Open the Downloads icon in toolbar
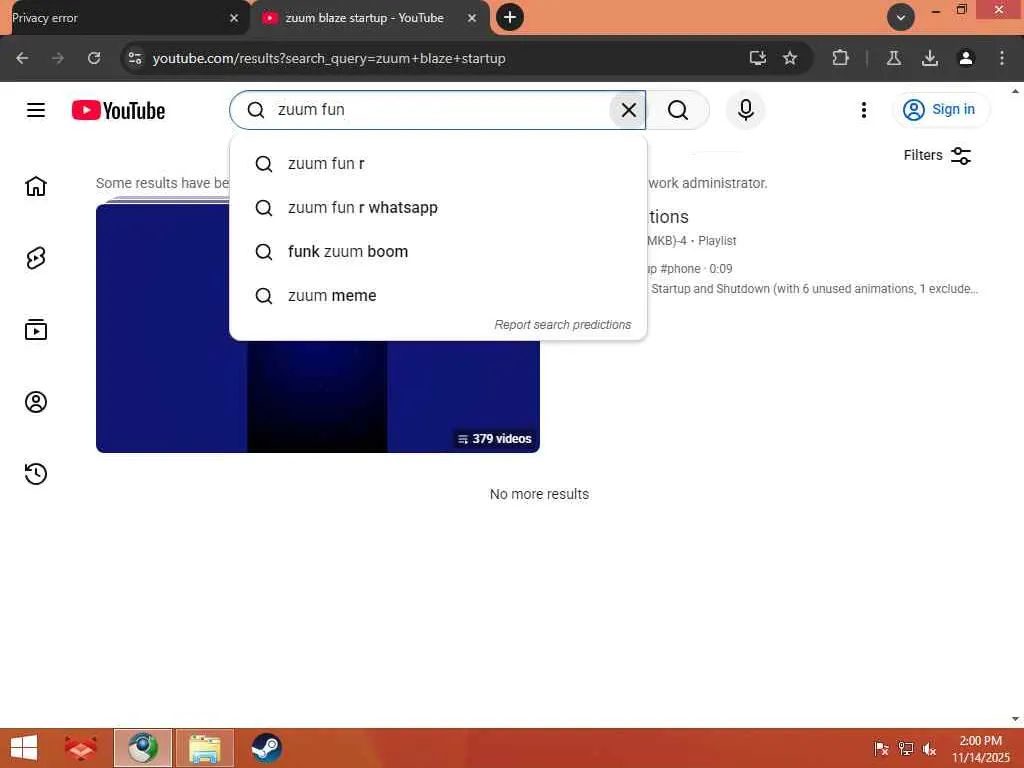The image size is (1024, 768). (x=930, y=58)
